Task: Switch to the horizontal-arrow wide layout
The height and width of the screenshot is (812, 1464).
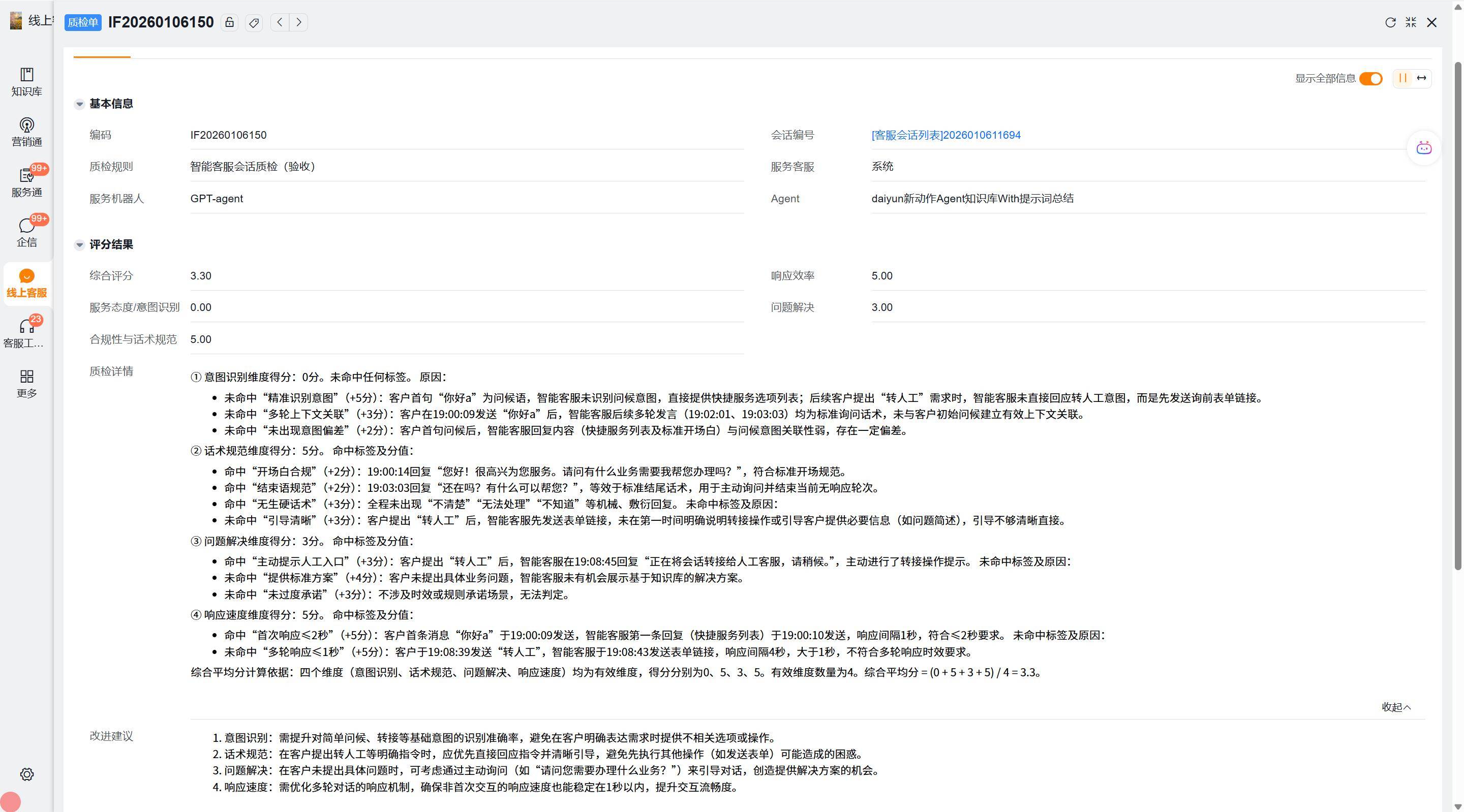Action: (x=1421, y=78)
